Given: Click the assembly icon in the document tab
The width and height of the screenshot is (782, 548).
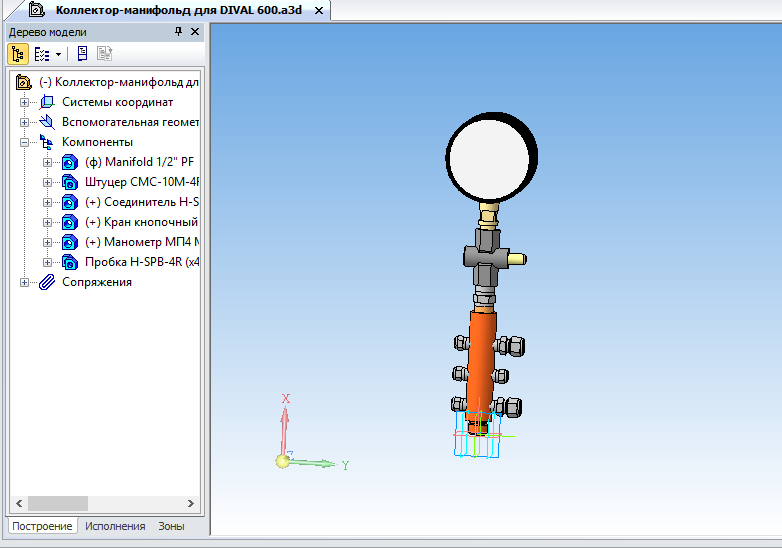Looking at the screenshot, I should 36,9.
